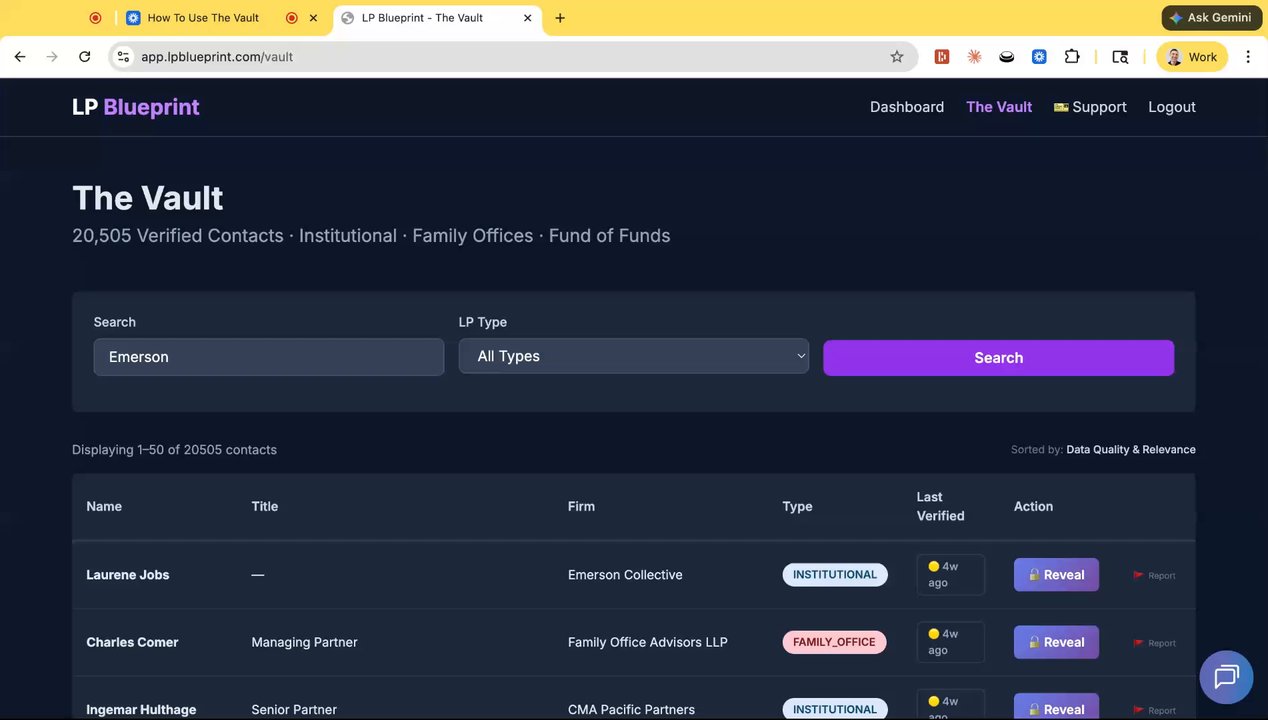Select the name Charles Comer
Viewport: 1268px width, 720px height.
click(x=132, y=643)
